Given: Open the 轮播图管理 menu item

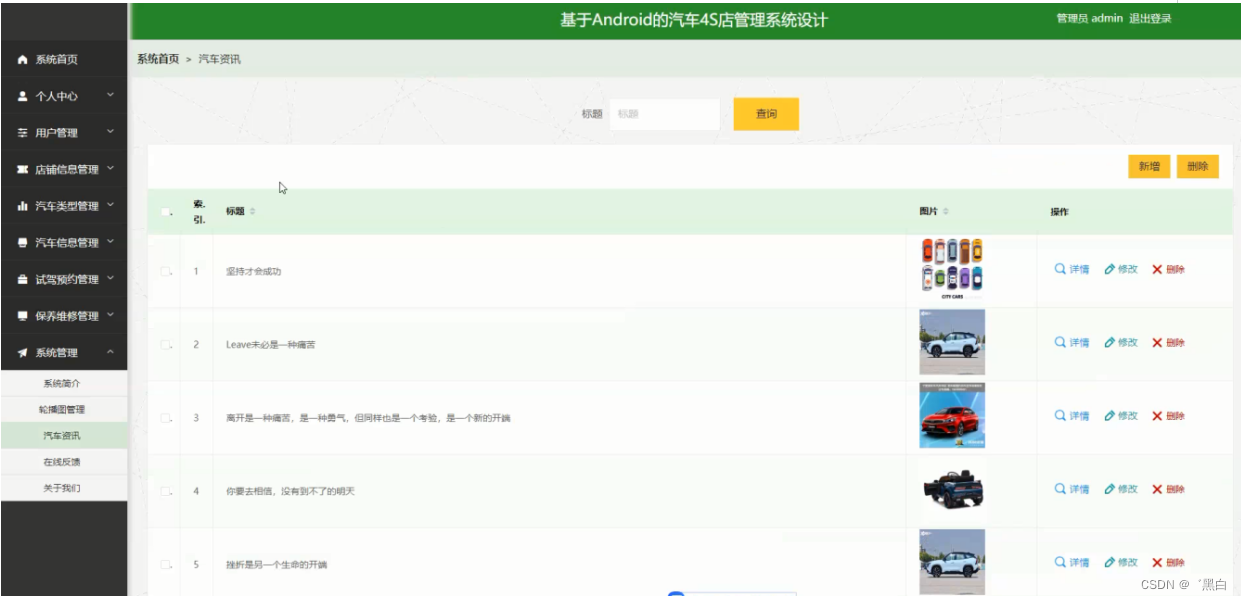Looking at the screenshot, I should [64, 409].
